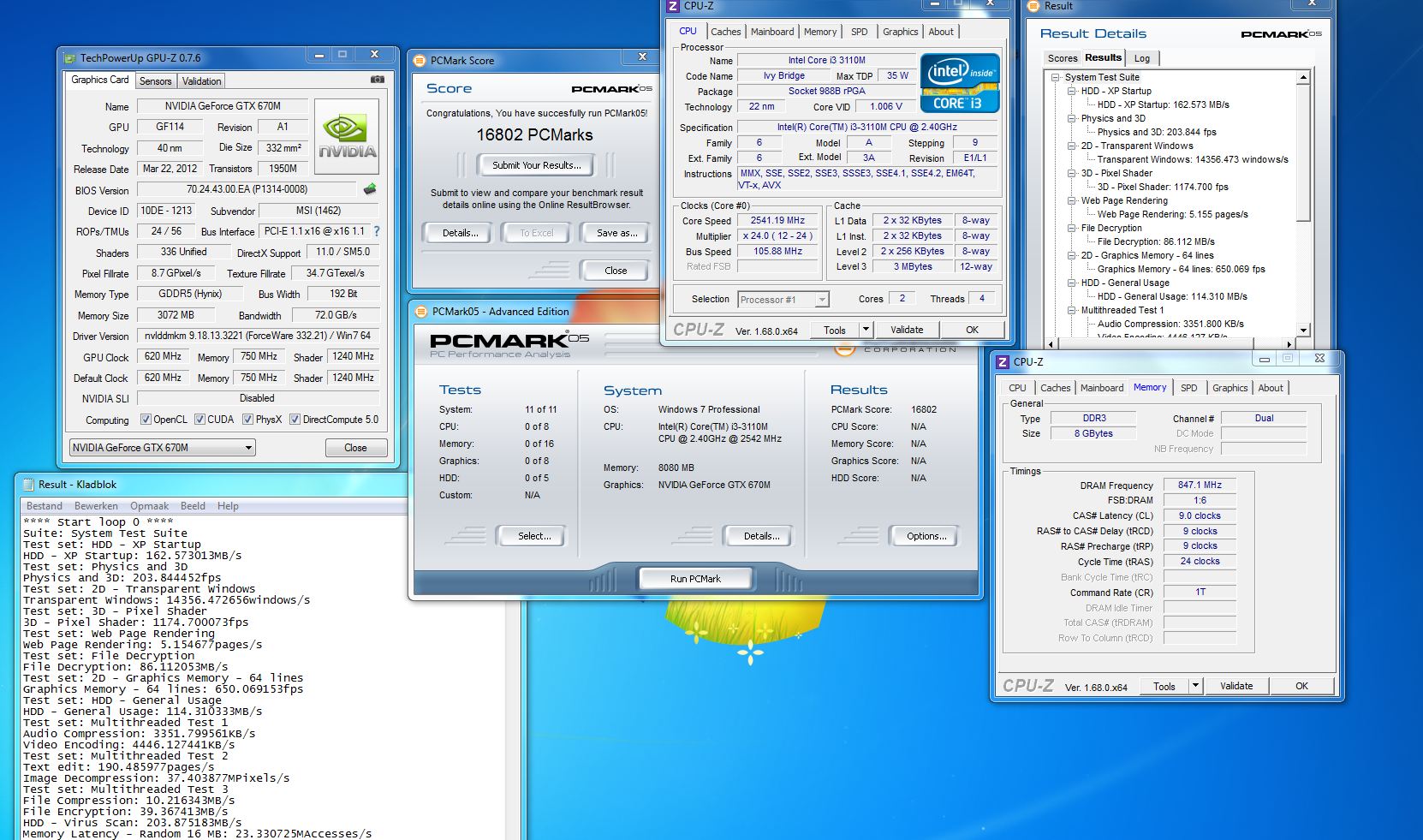Collapse the Physics and 3D tree node
The width and height of the screenshot is (1423, 840).
(x=1071, y=118)
